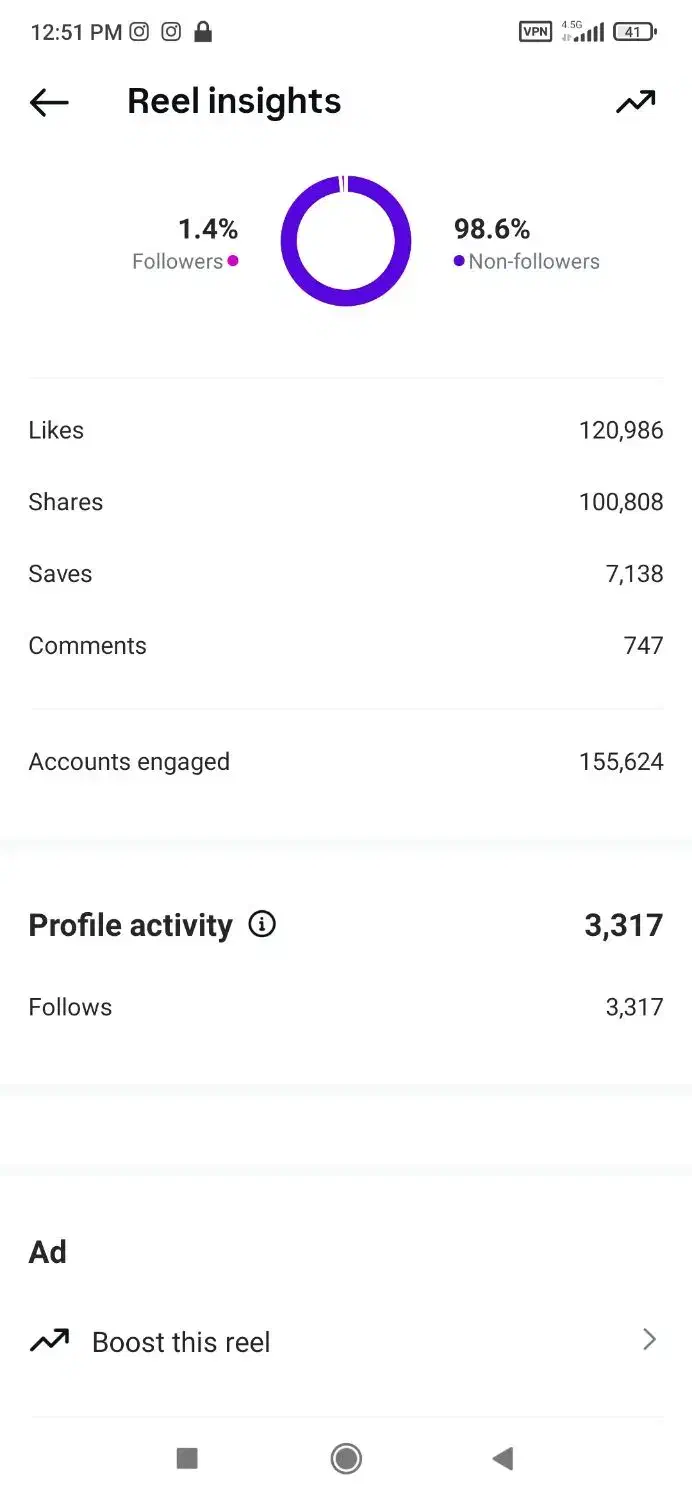
Task: Open the boost trend icon top right
Action: 636,102
